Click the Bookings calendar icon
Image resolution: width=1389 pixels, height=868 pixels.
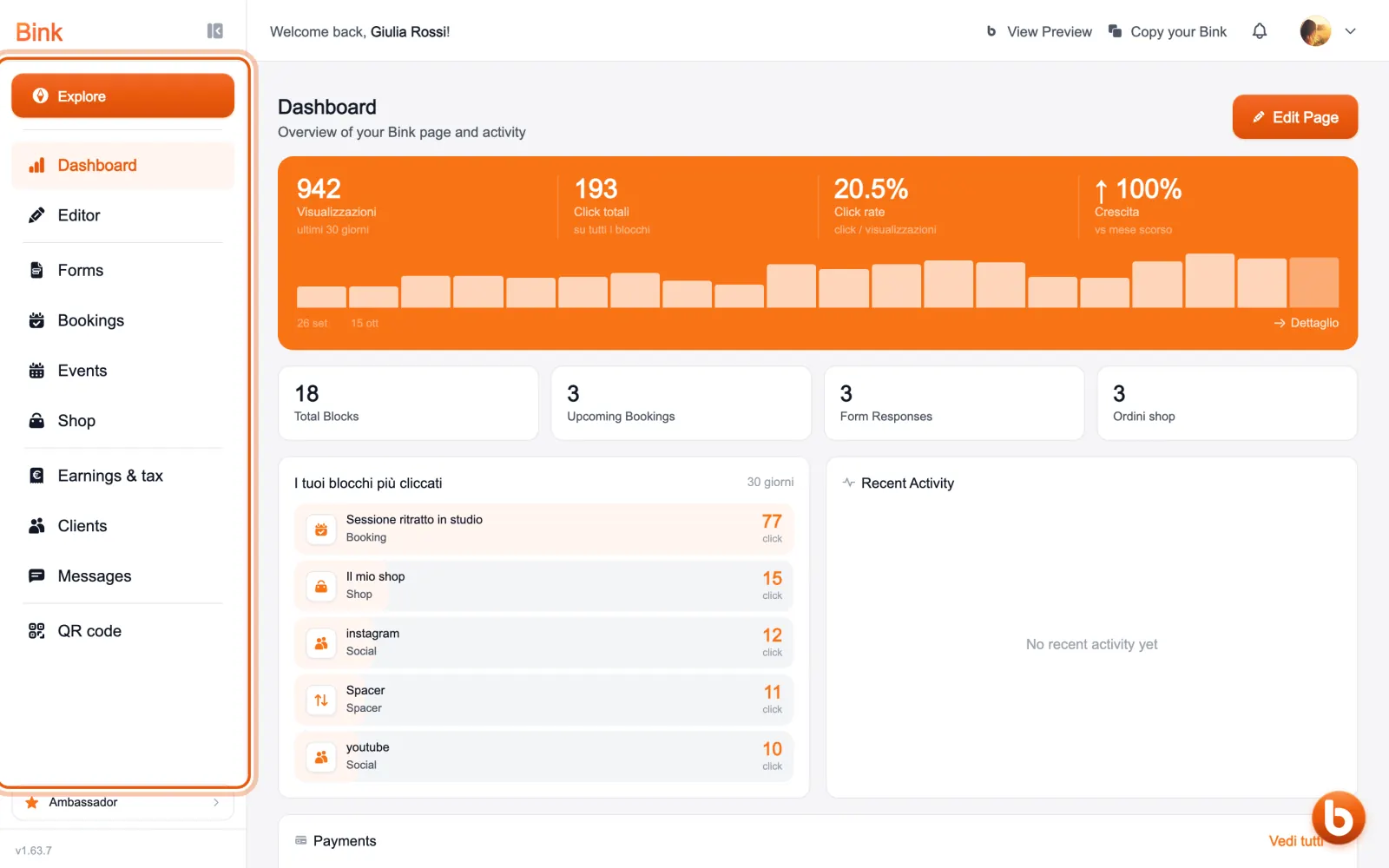36,320
